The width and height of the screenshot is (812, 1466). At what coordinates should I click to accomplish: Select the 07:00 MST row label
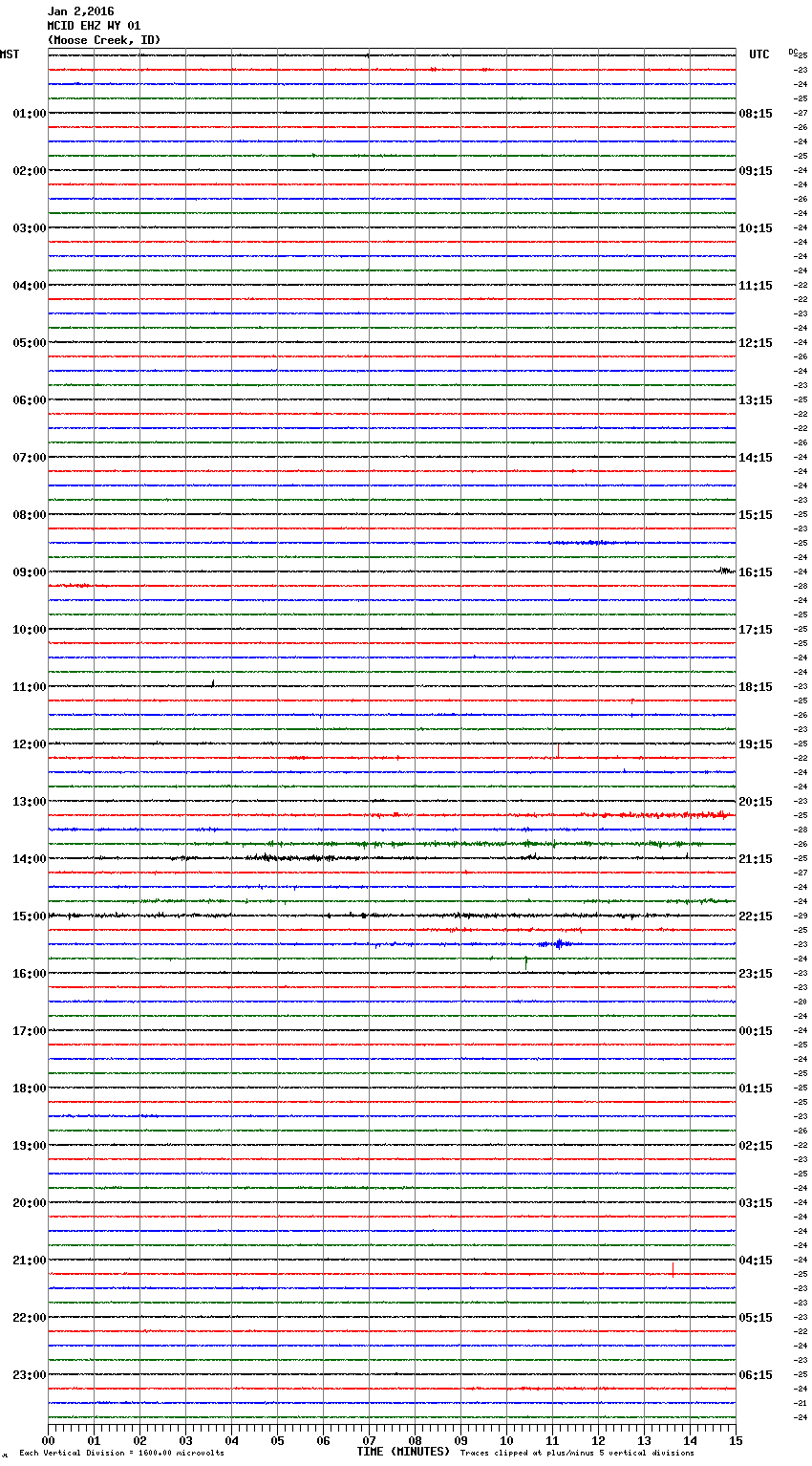pyautogui.click(x=30, y=458)
